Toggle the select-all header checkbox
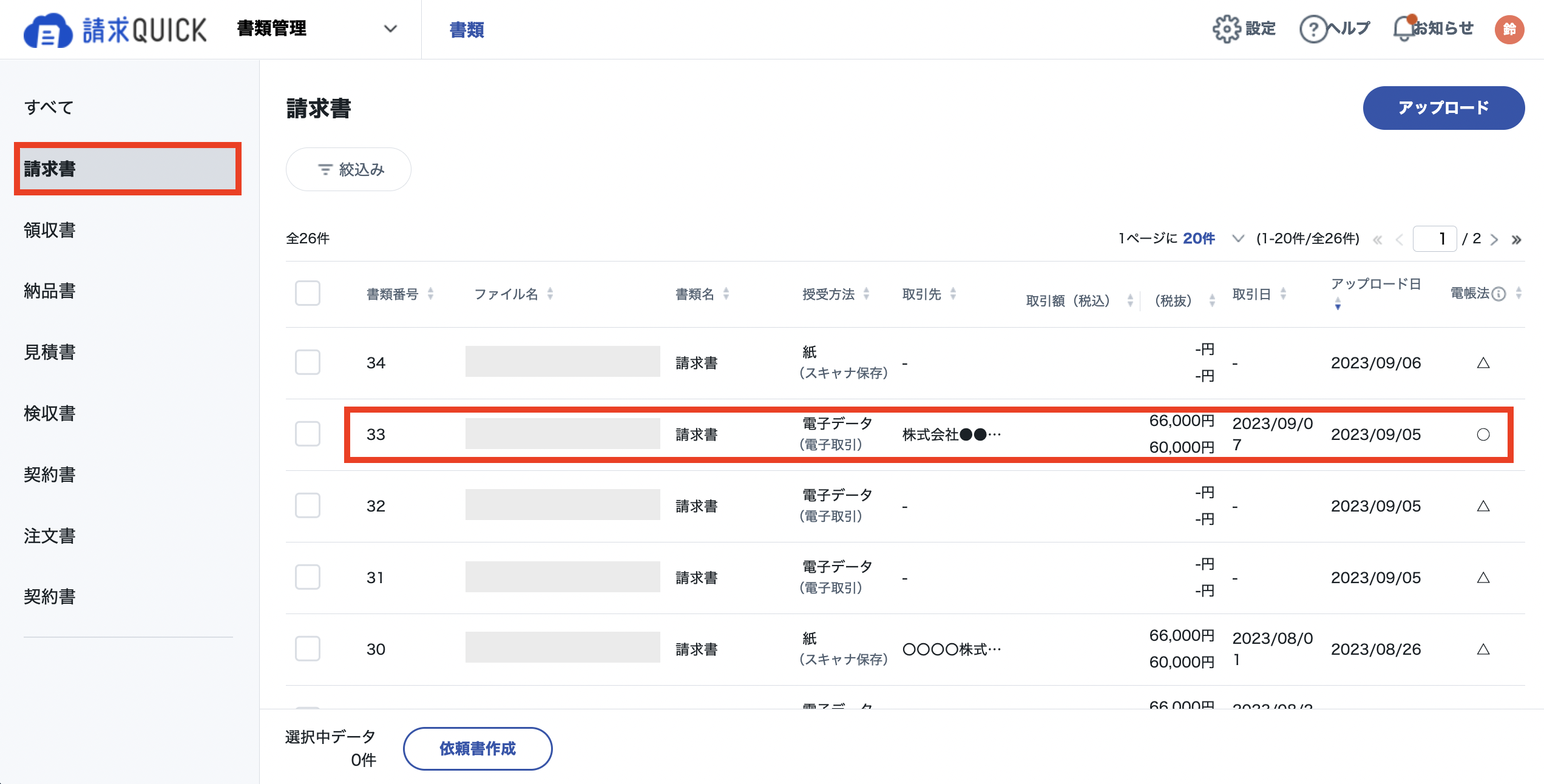 pos(307,293)
